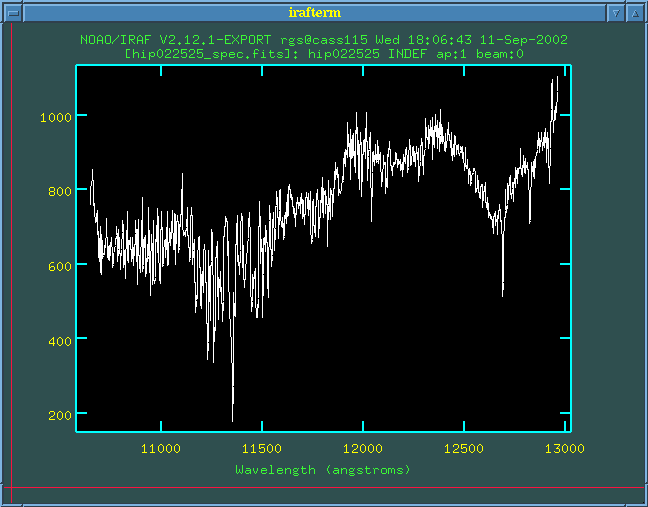Mark the sharp absorption dip after 12500
The width and height of the screenshot is (648, 507).
coord(502,293)
